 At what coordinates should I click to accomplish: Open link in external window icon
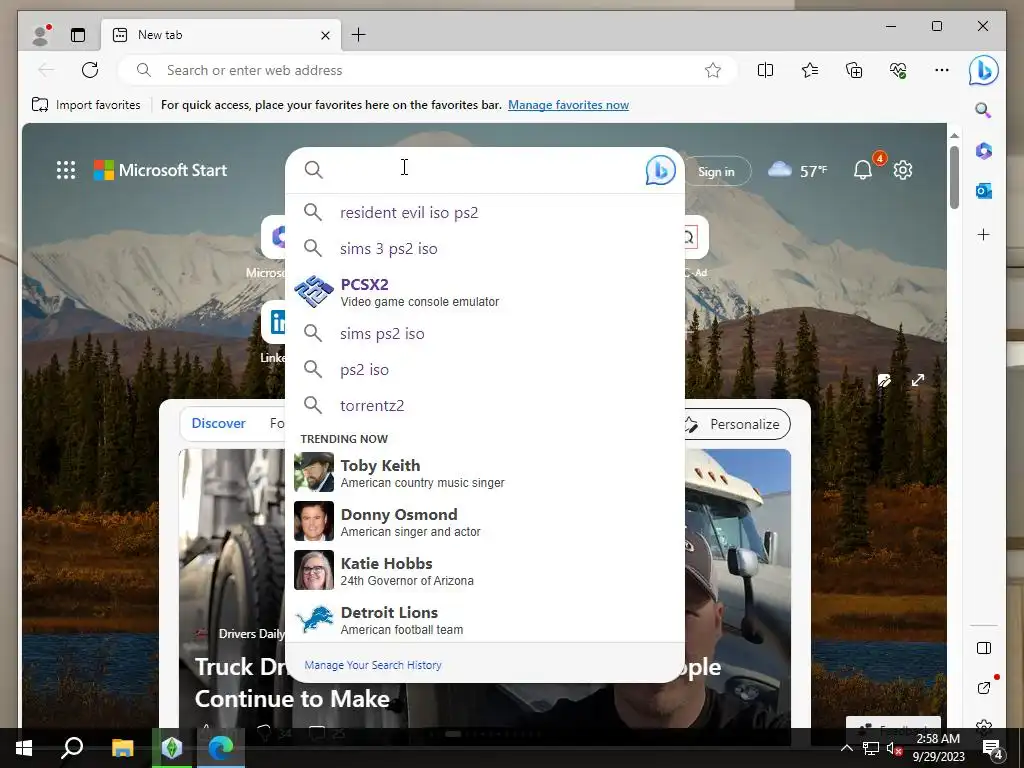pyautogui.click(x=984, y=688)
